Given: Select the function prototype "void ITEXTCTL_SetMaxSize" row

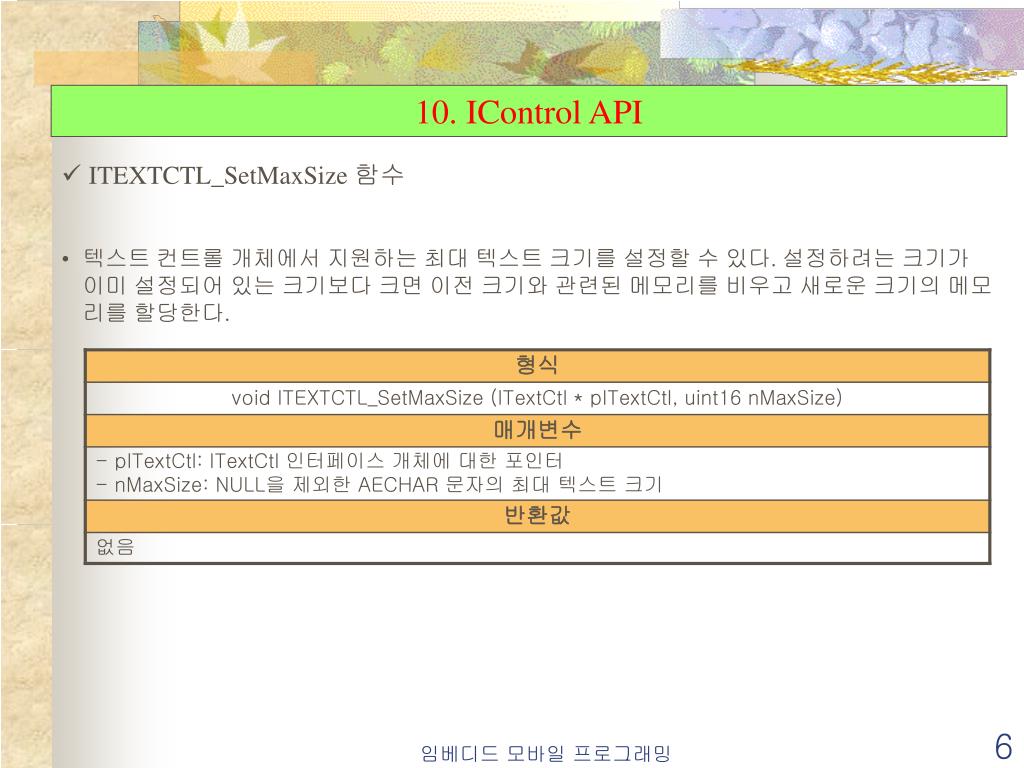Looking at the screenshot, I should [537, 398].
